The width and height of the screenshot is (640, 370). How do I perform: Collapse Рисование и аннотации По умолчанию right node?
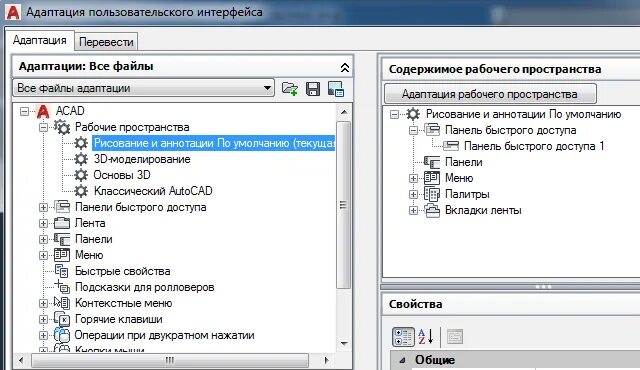coord(394,114)
